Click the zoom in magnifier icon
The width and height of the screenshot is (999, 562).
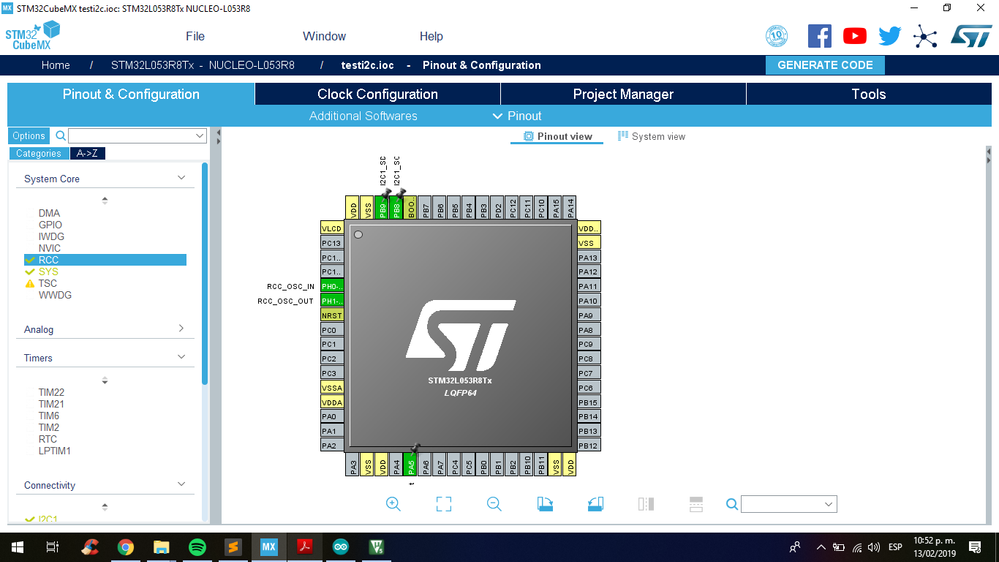[x=393, y=504]
